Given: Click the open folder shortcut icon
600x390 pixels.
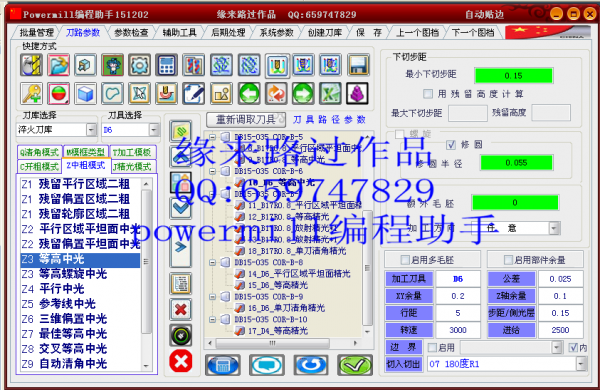Looking at the screenshot, I should coord(59,65).
